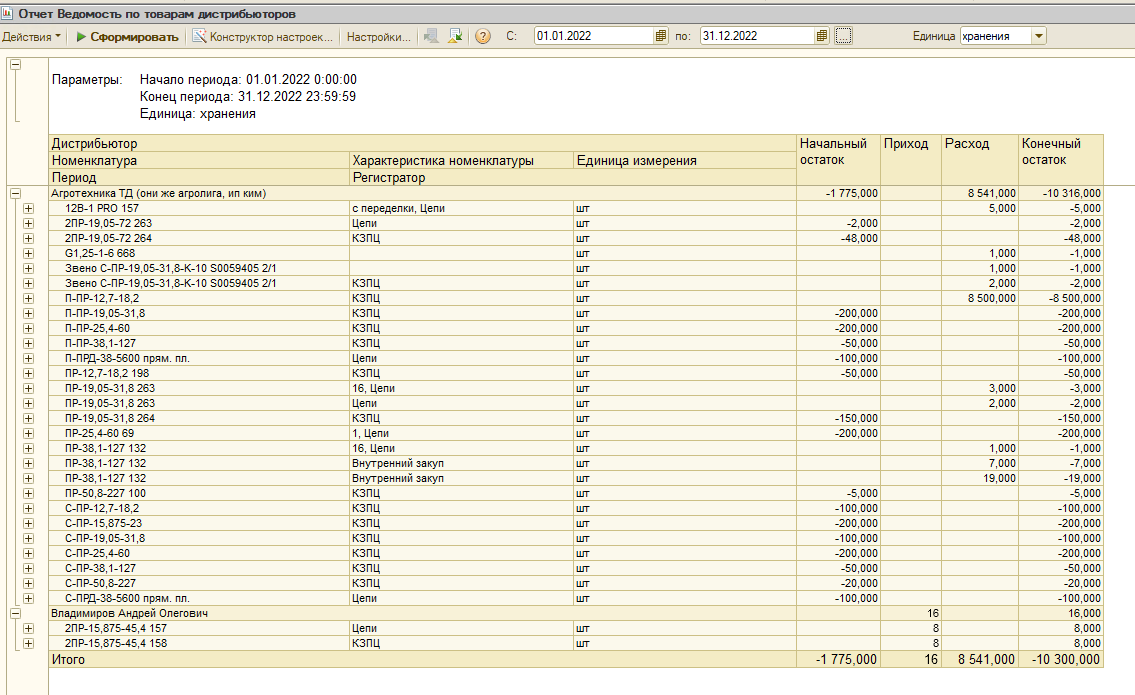Select total Приход value 16 in Итого
Image resolution: width=1135 pixels, height=695 pixels.
(x=911, y=660)
